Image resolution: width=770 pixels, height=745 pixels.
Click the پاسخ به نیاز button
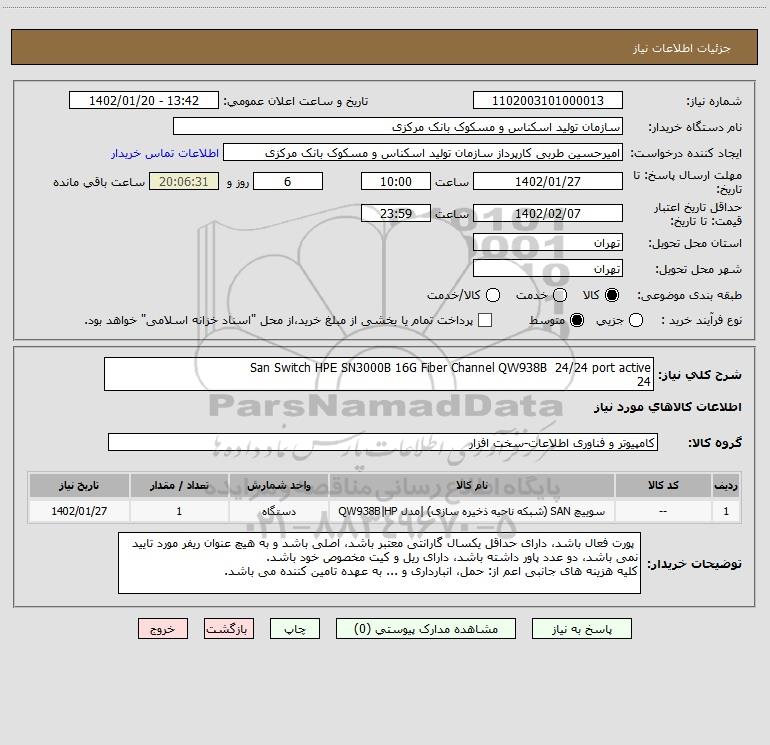tap(581, 629)
